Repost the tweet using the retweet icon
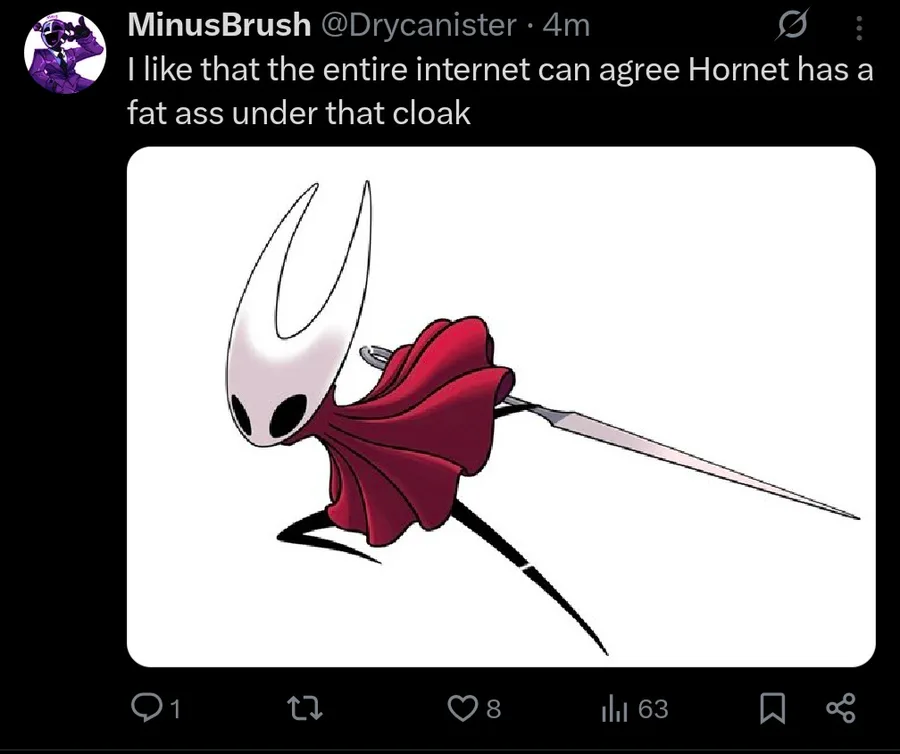The width and height of the screenshot is (900, 754). point(305,708)
